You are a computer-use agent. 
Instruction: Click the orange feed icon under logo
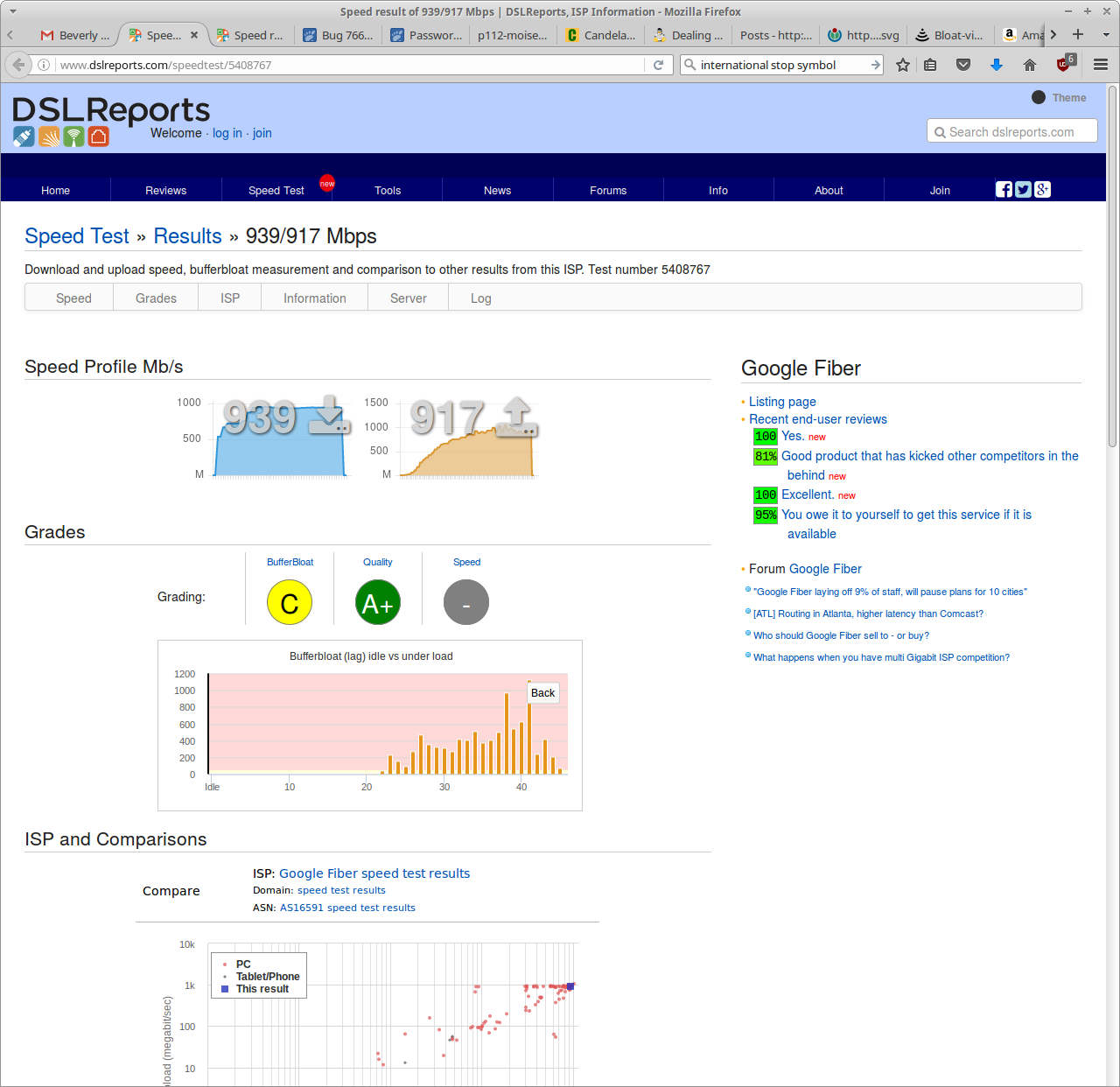[49, 137]
